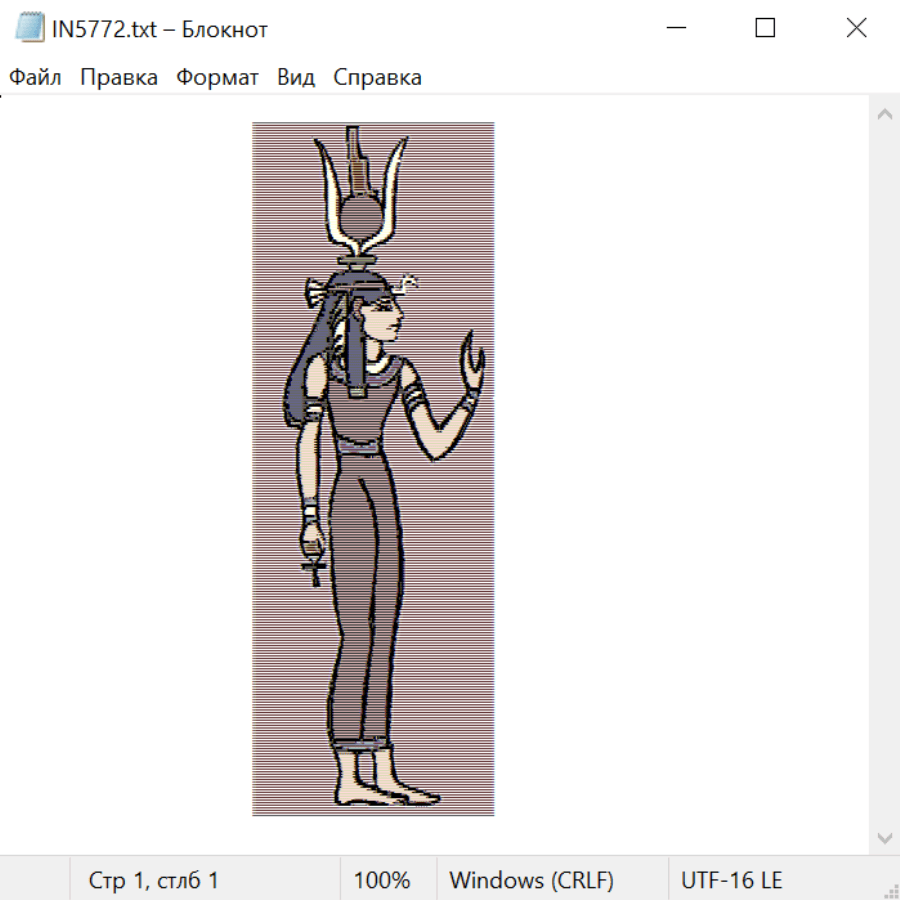Open the Правка menu
Screen dimensions: 900x900
coord(119,78)
